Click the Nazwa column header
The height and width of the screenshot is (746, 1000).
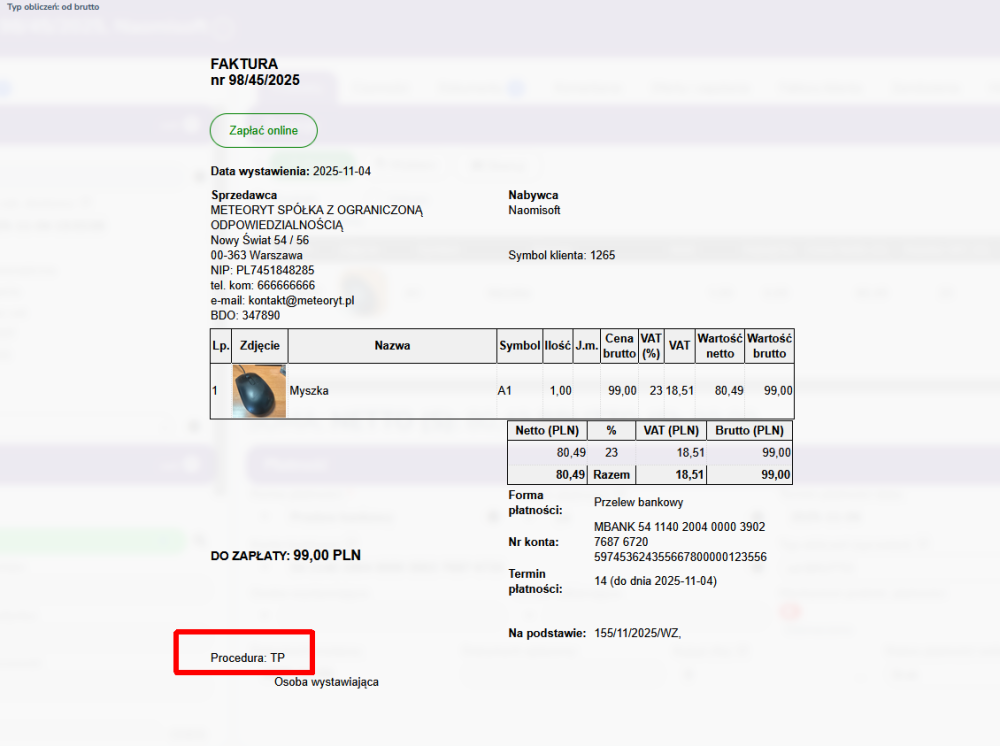click(392, 346)
